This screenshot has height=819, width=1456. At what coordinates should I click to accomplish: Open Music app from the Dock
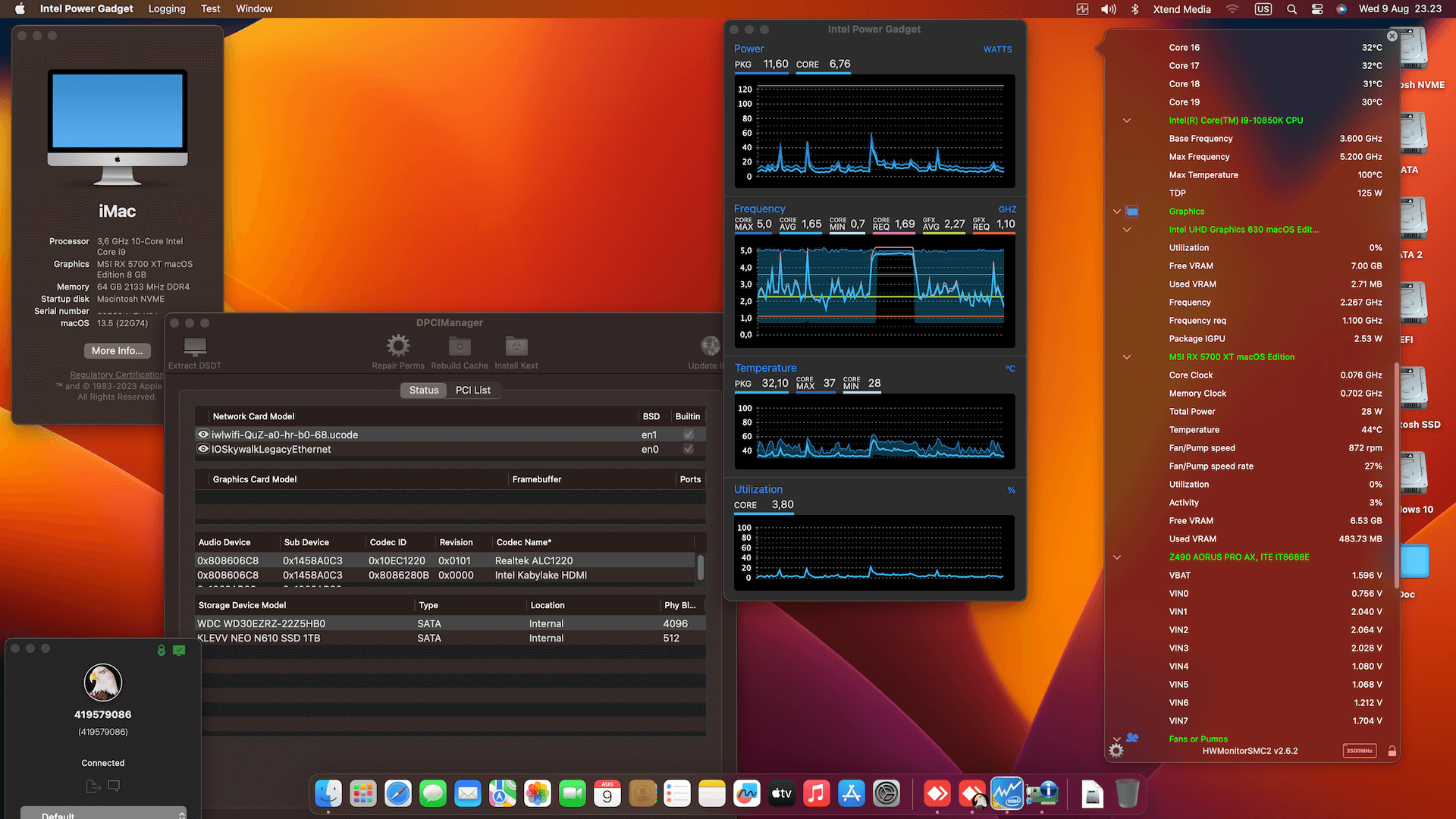click(x=817, y=794)
